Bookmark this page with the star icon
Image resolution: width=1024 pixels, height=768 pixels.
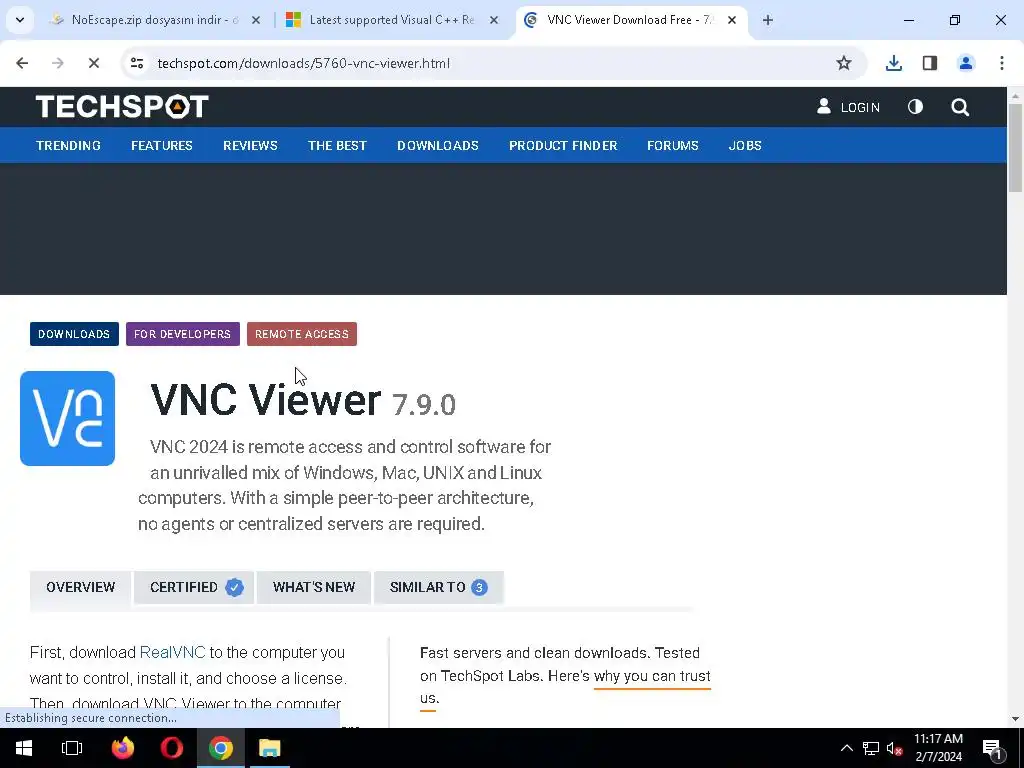844,63
